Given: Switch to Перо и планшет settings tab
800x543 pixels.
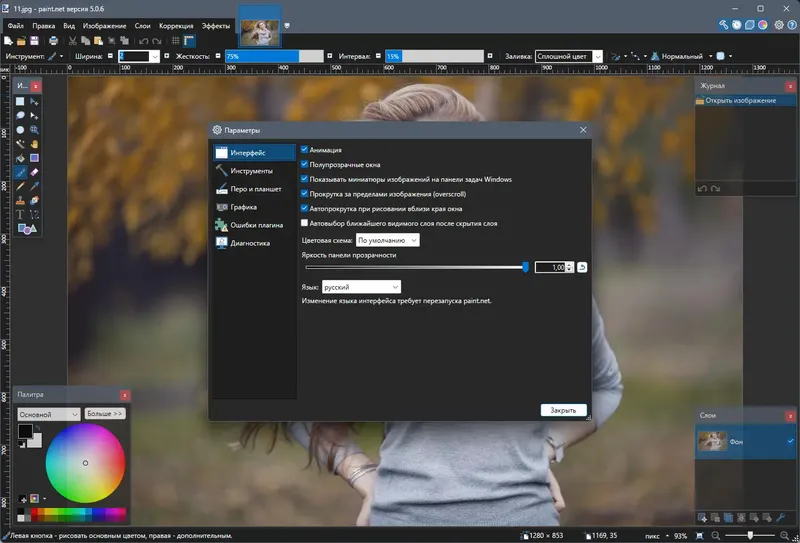Looking at the screenshot, I should pos(254,189).
